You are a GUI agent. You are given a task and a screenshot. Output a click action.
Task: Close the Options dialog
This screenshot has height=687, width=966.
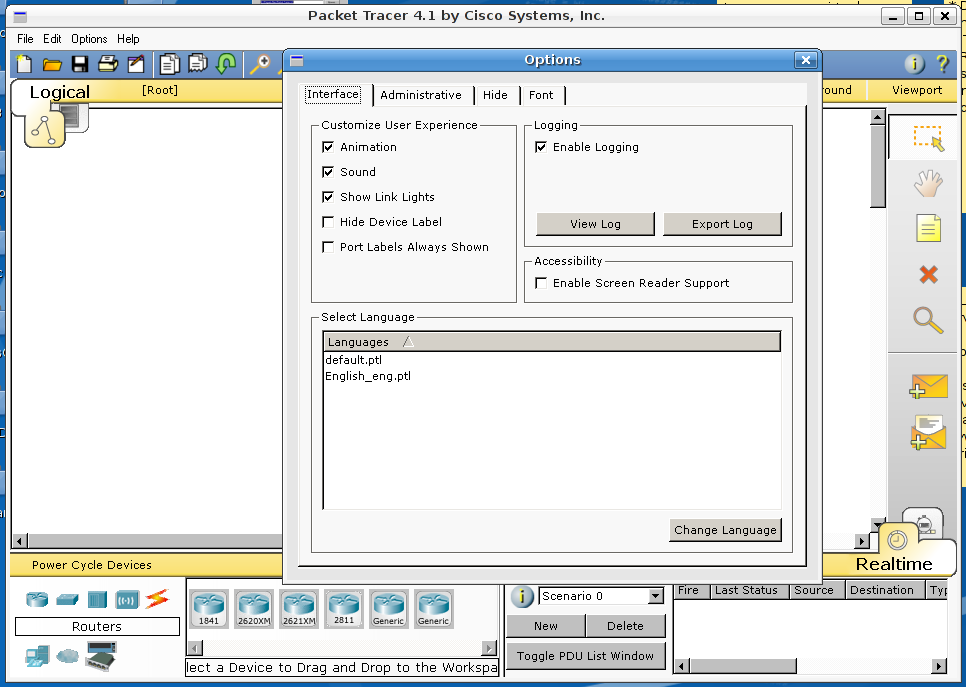click(x=806, y=60)
